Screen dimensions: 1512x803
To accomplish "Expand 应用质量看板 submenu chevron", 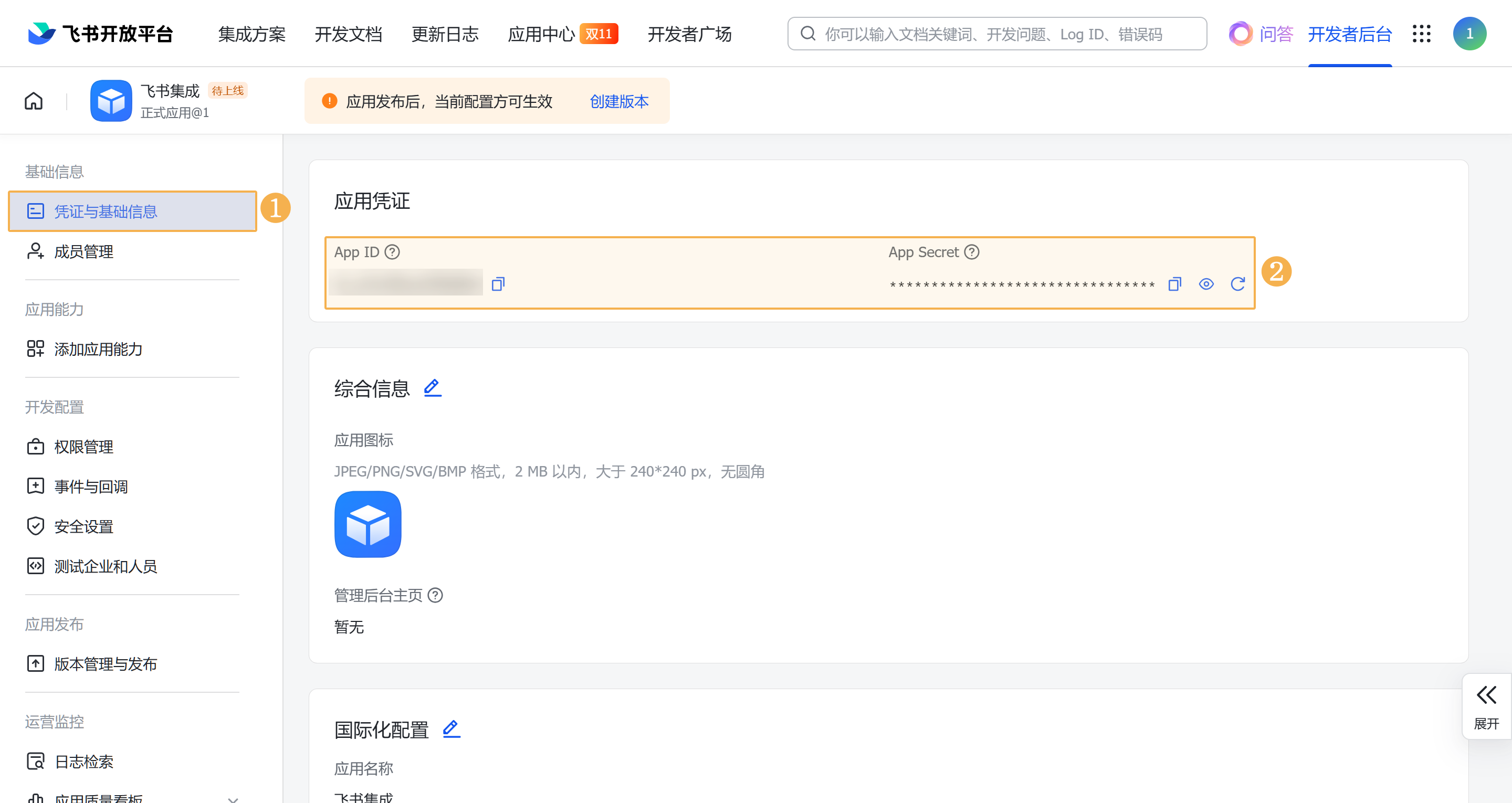I will tap(233, 798).
